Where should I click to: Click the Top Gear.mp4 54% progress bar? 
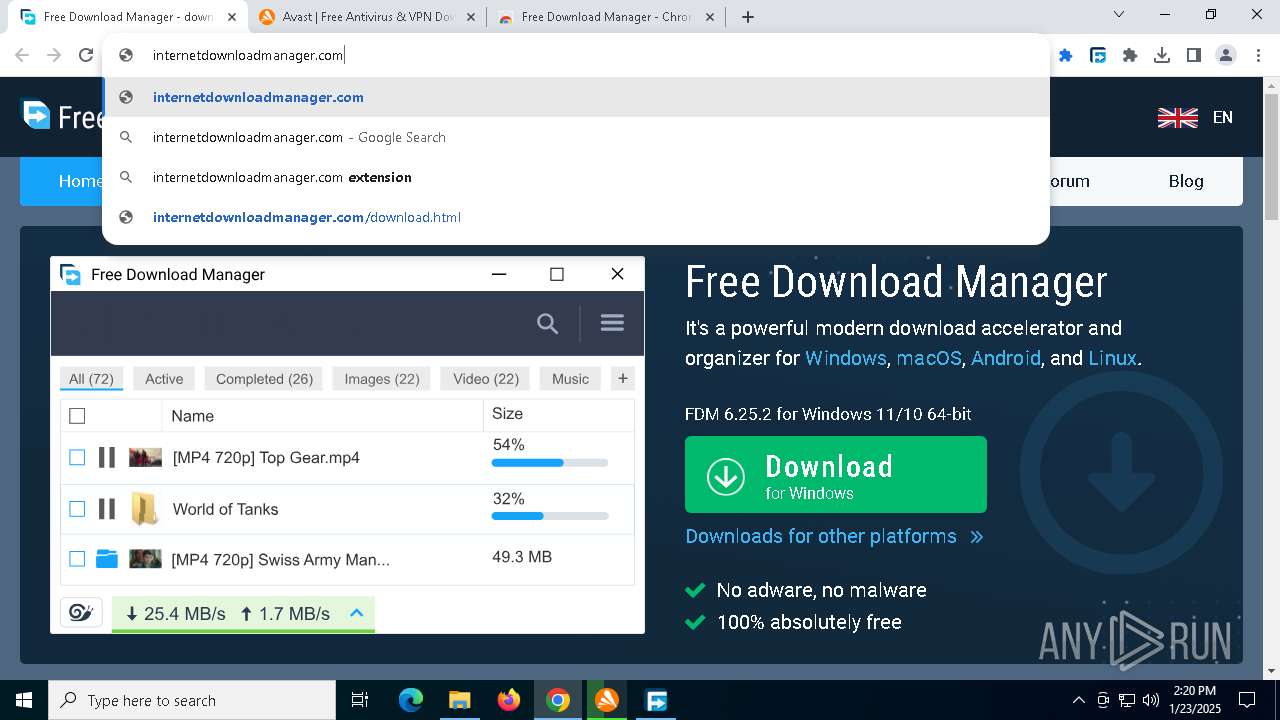coord(550,463)
